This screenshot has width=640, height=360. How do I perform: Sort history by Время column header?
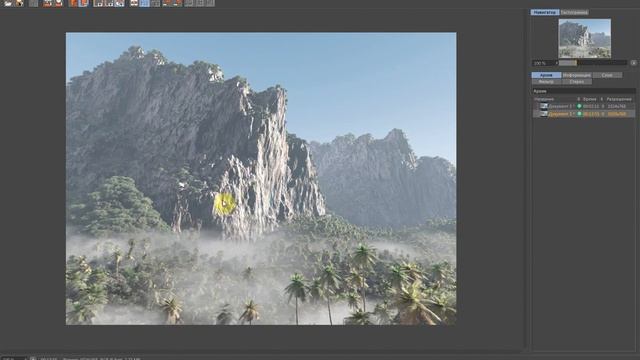coord(589,99)
